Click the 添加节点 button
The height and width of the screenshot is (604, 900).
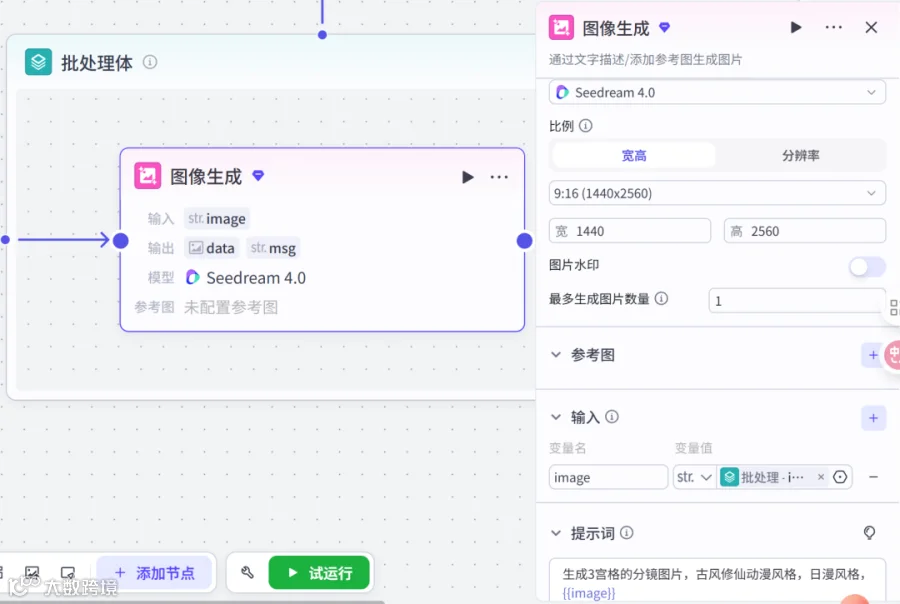155,572
